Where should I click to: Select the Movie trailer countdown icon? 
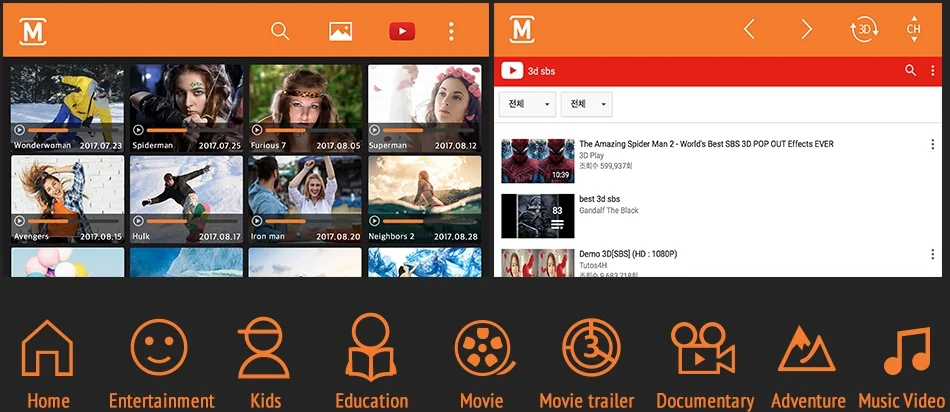point(591,348)
